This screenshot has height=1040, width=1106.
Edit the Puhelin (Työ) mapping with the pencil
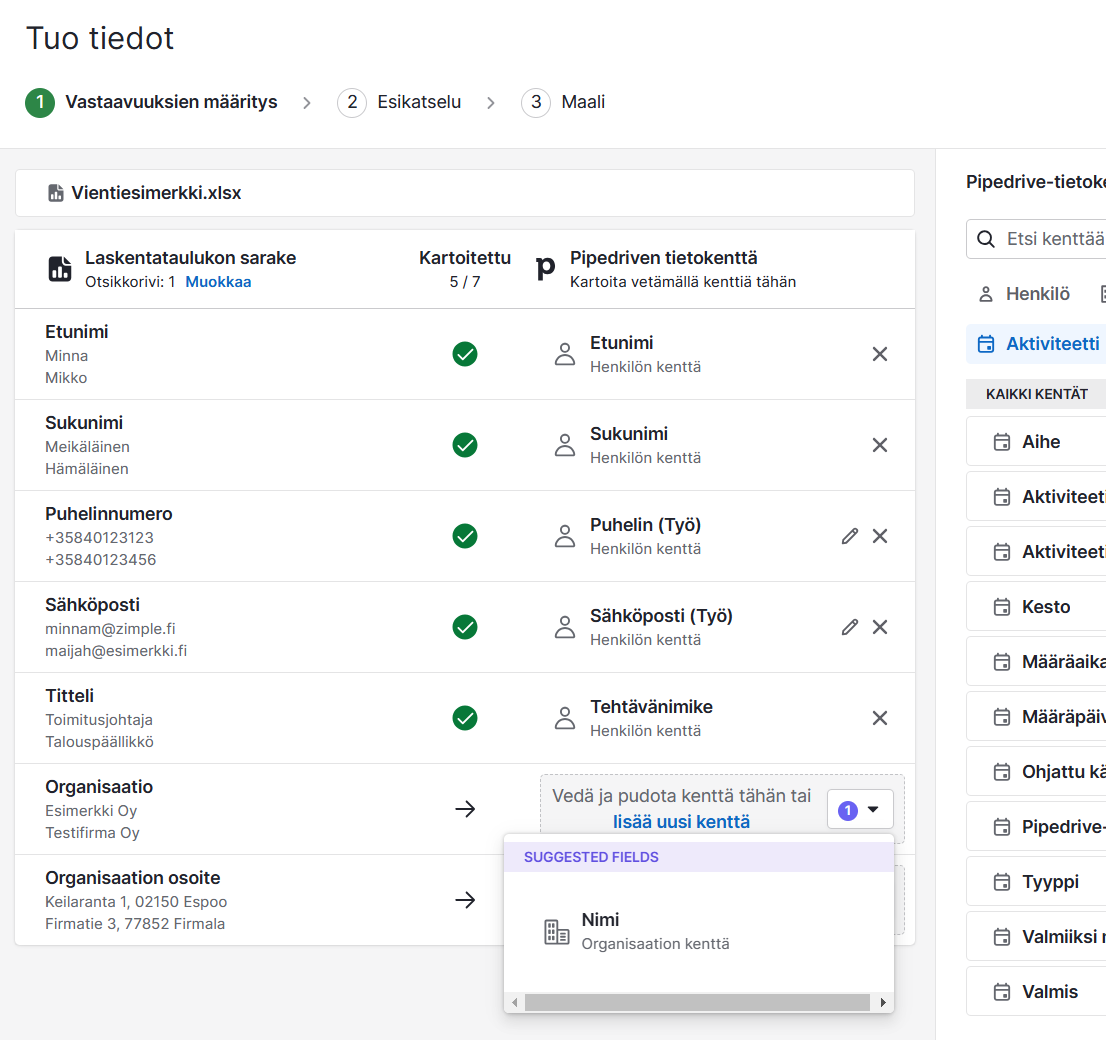point(850,536)
